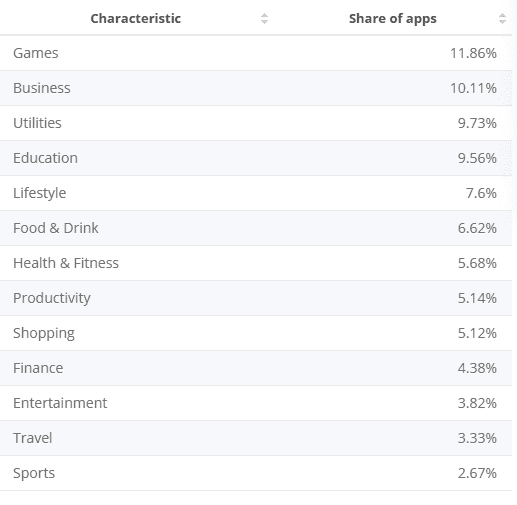Click the 7.6% Lifestyle share value
This screenshot has width=517, height=505.
pyautogui.click(x=481, y=193)
